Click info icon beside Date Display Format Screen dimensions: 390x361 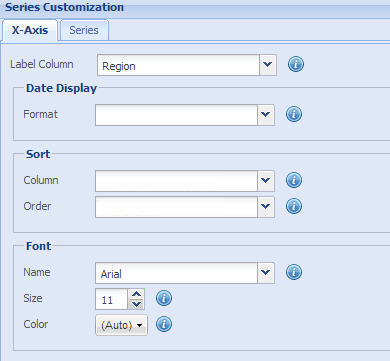tap(294, 114)
